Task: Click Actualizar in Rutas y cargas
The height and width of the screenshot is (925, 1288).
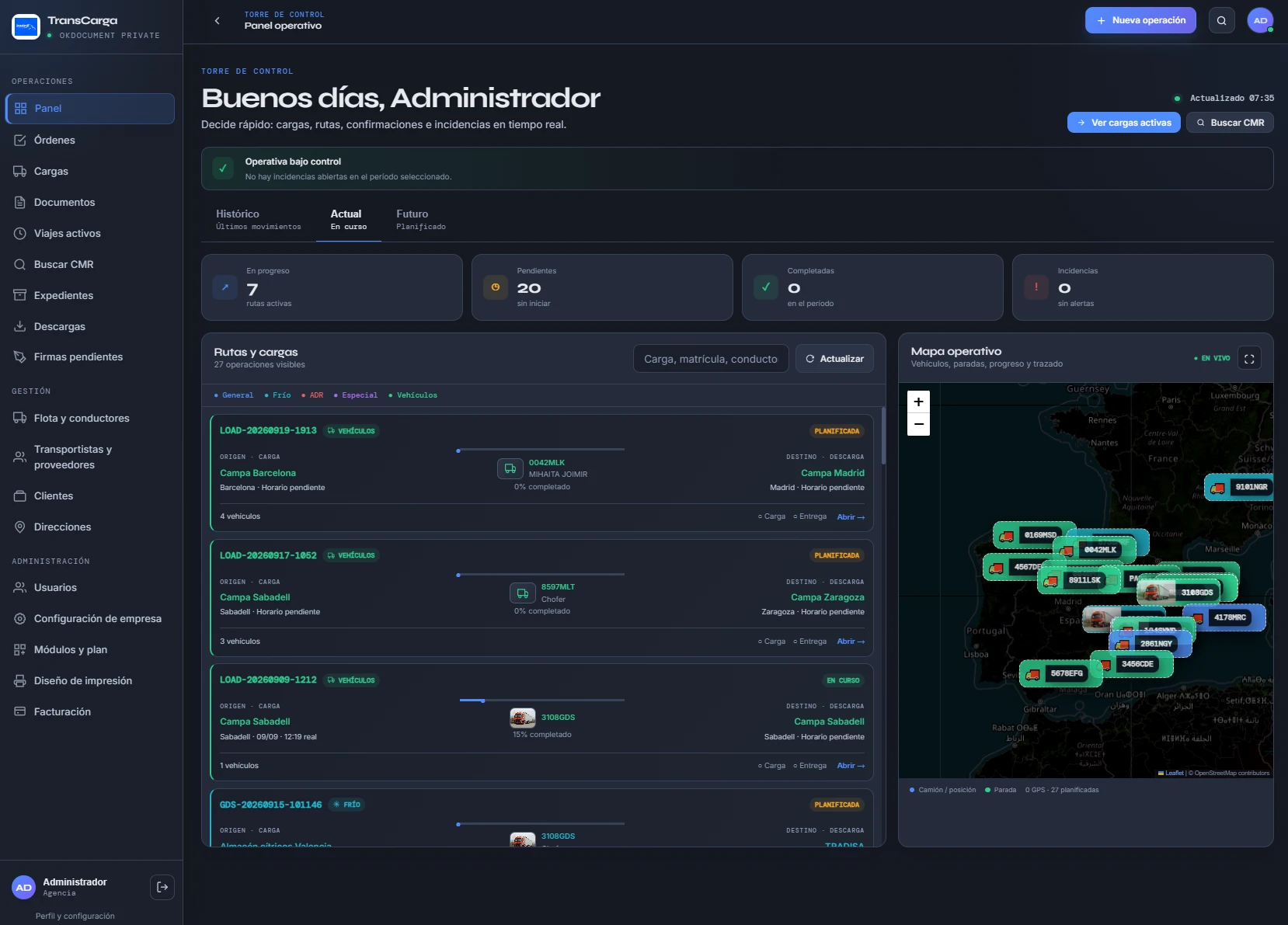Action: pos(834,359)
